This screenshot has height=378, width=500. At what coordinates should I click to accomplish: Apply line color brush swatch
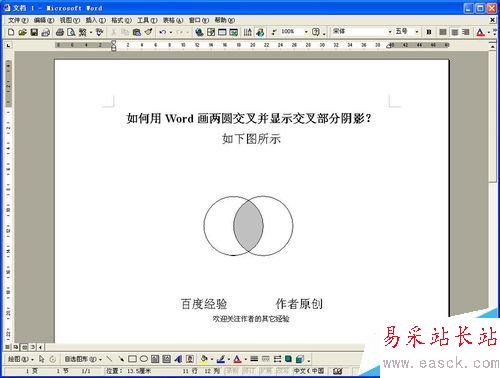[x=221, y=359]
